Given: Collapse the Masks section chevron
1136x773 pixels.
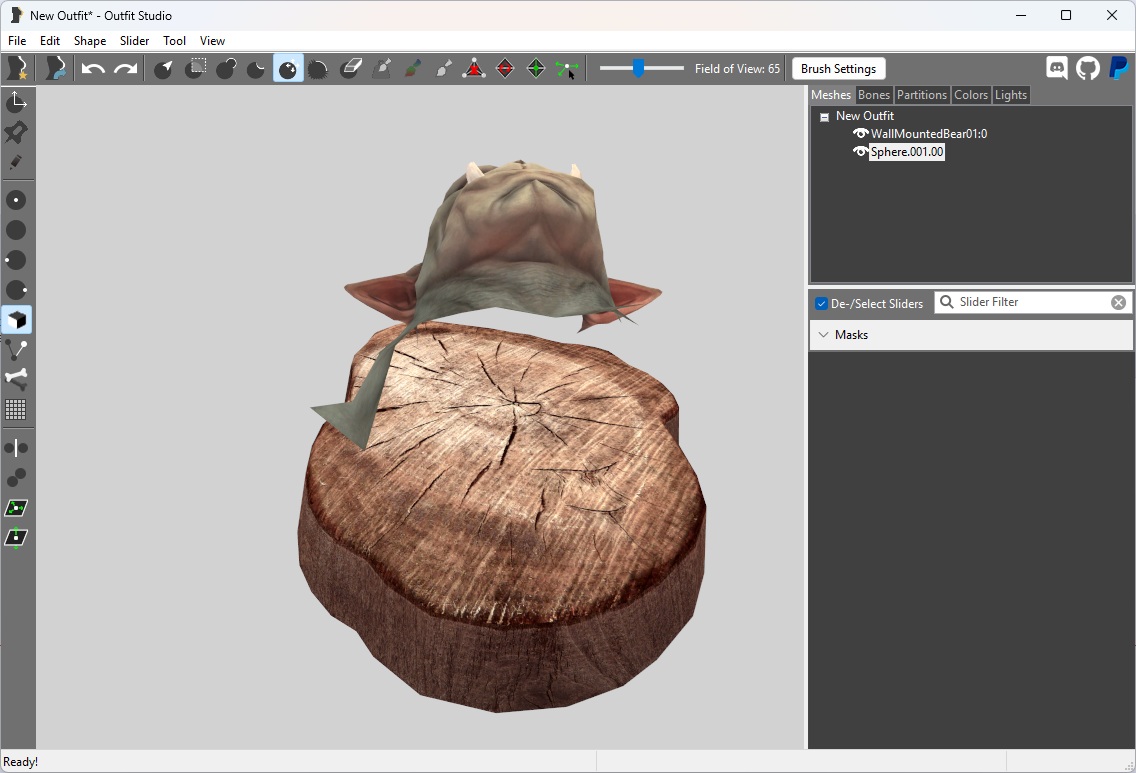Looking at the screenshot, I should pos(823,335).
